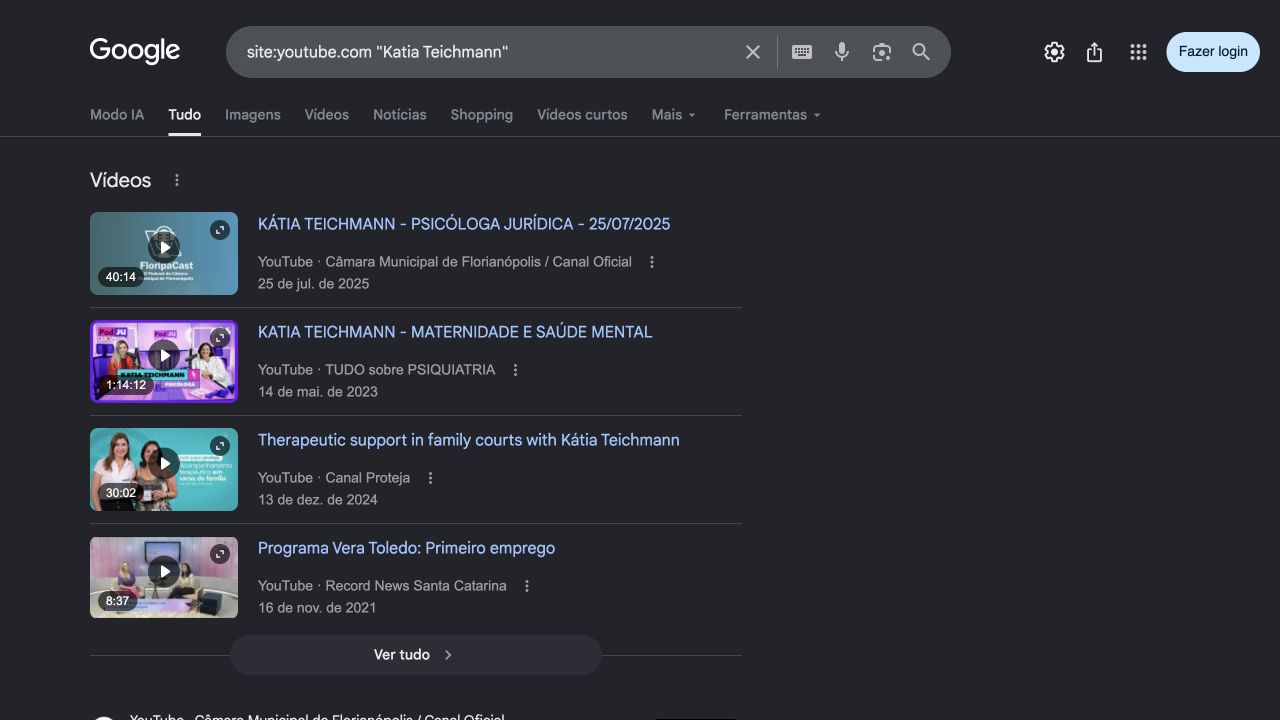1280x720 pixels.
Task: Expand the Mais dropdown
Action: click(674, 115)
